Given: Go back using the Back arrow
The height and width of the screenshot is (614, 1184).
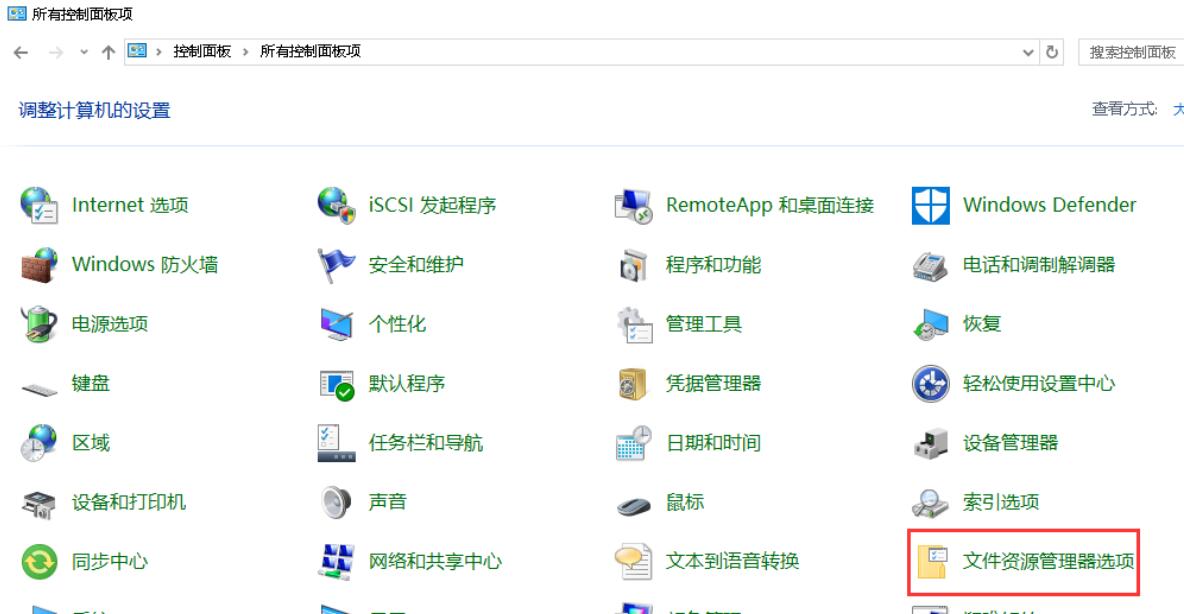Looking at the screenshot, I should 21,52.
